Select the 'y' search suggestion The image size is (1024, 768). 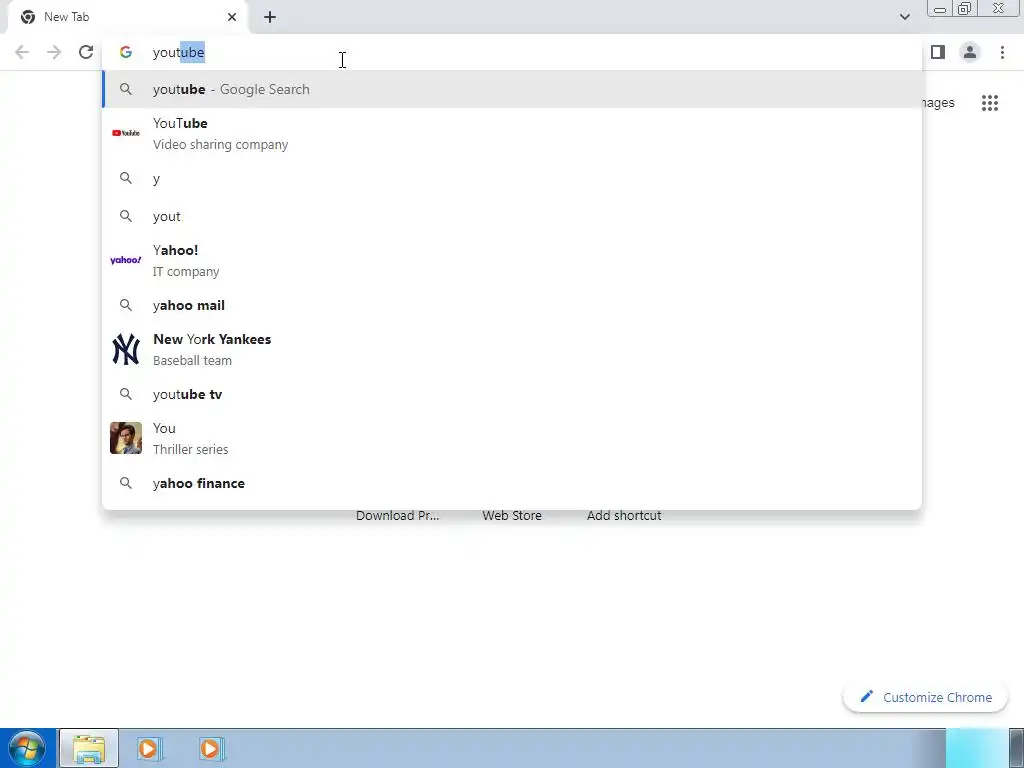point(512,178)
